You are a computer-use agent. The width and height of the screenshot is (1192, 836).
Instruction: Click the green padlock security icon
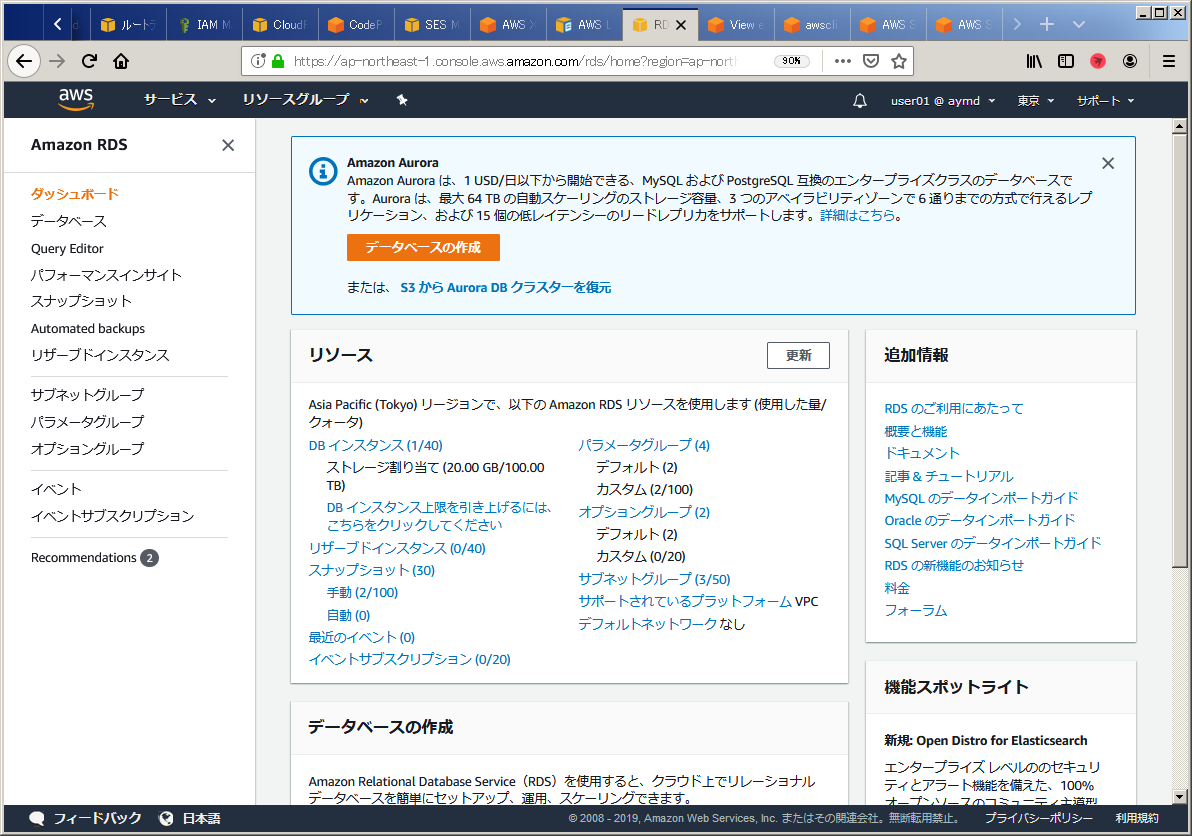277,61
